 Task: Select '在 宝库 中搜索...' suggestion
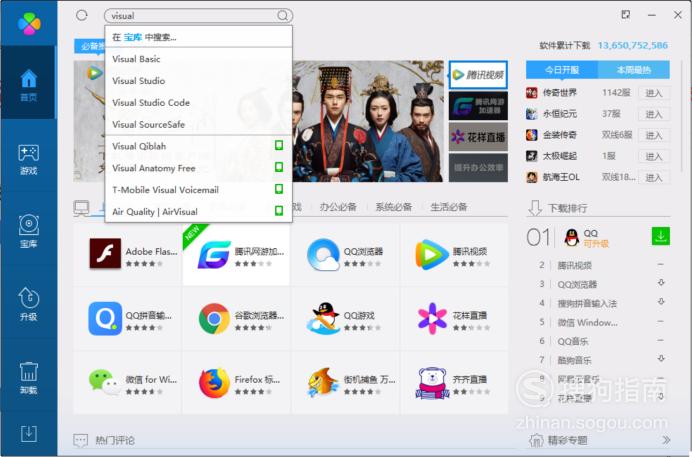click(x=199, y=37)
